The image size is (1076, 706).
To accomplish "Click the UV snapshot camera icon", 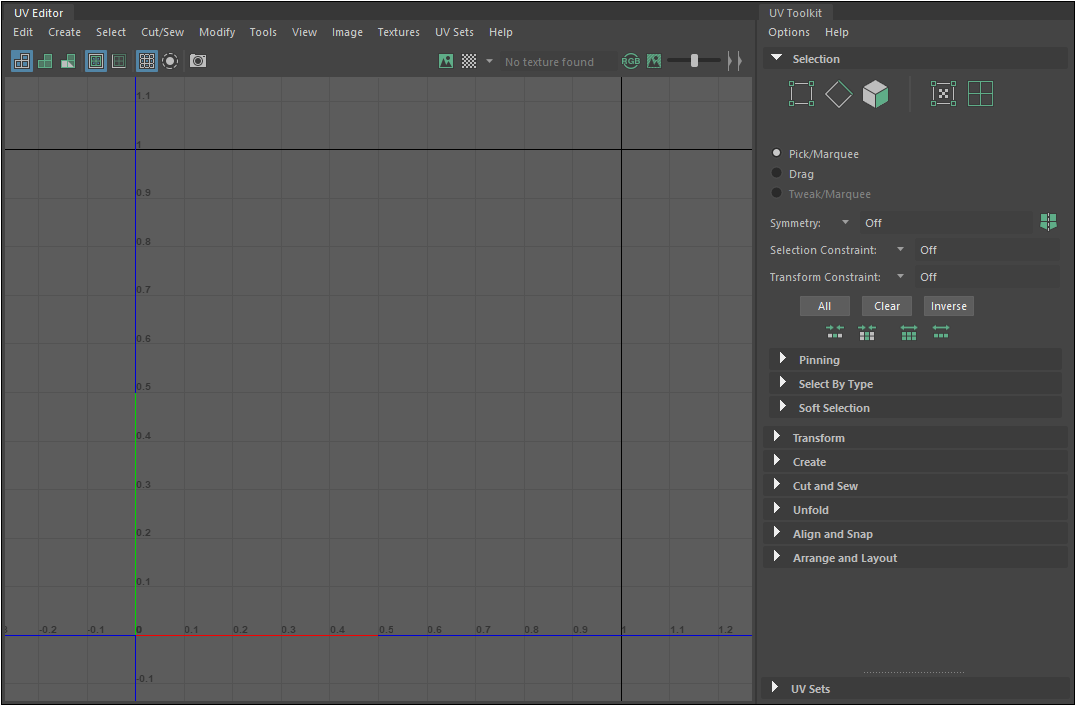I will [x=198, y=61].
